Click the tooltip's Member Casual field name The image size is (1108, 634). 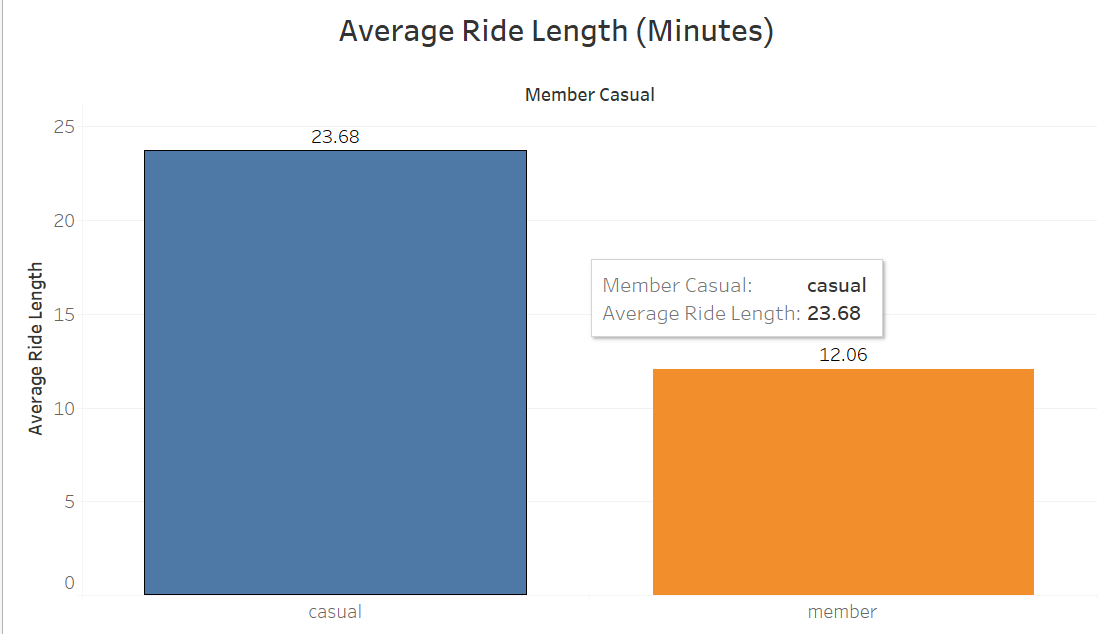tap(677, 286)
